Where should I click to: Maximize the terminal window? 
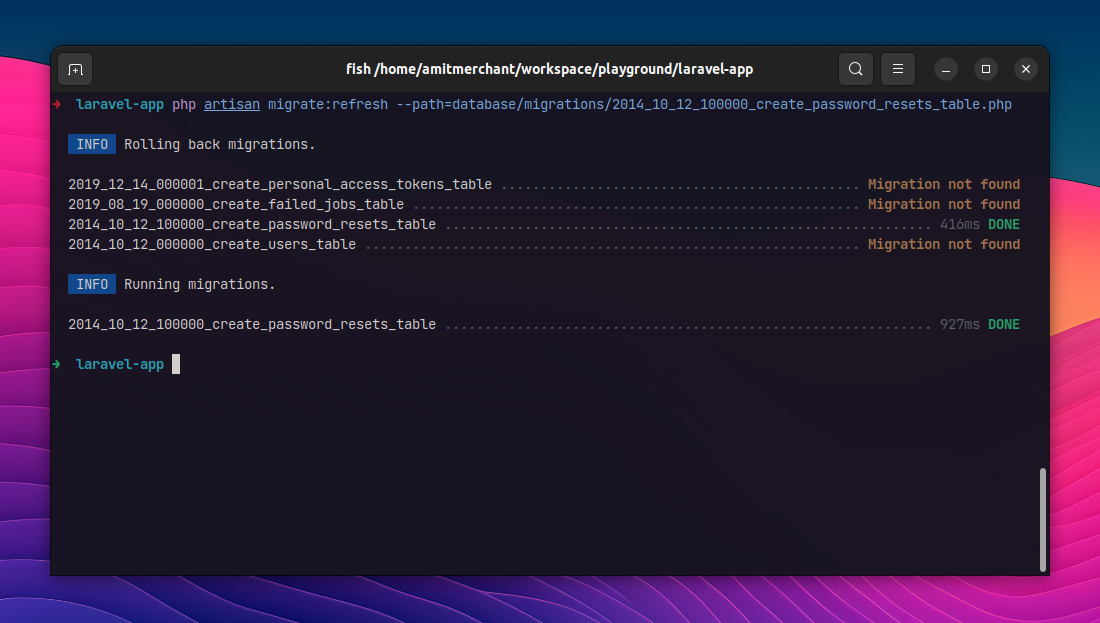(x=986, y=69)
